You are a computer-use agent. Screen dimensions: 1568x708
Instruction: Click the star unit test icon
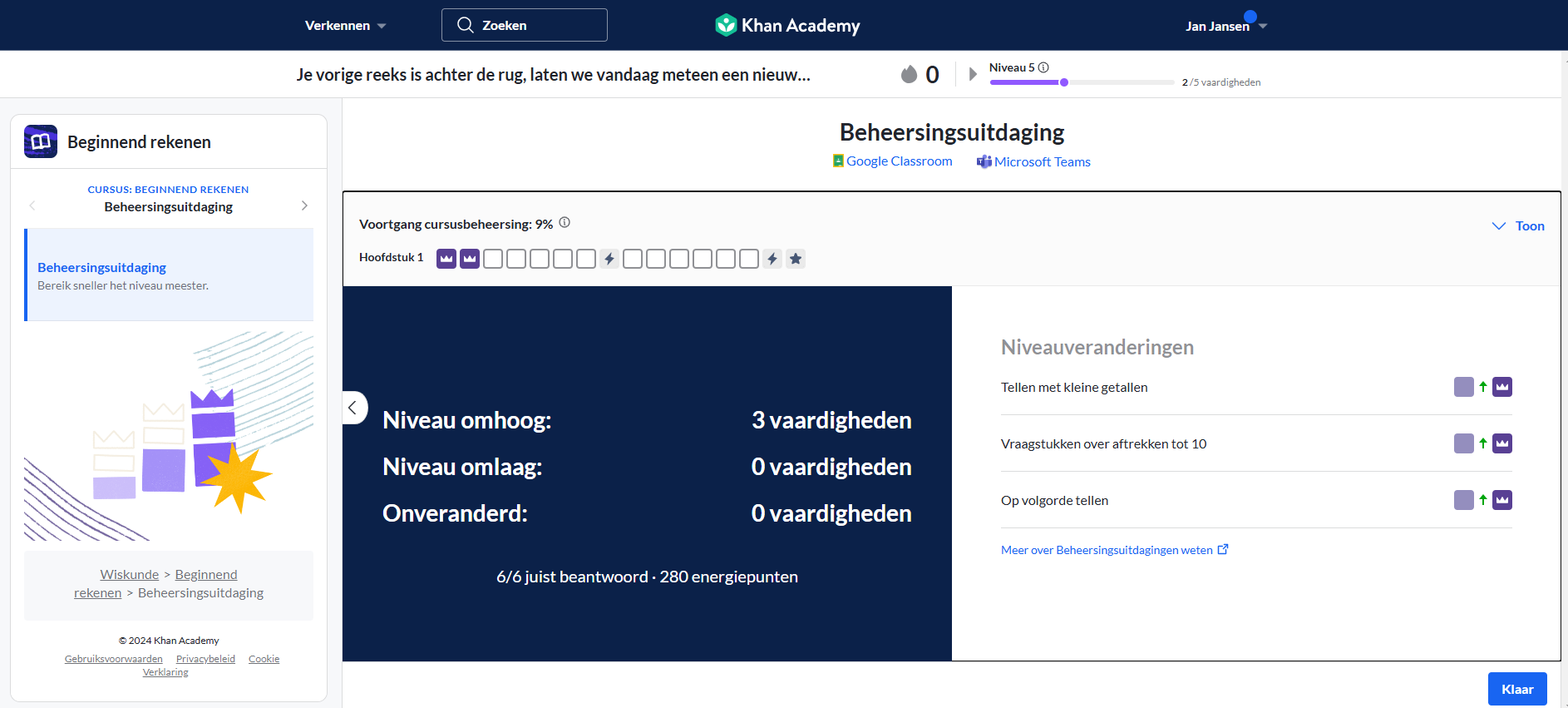coord(796,259)
